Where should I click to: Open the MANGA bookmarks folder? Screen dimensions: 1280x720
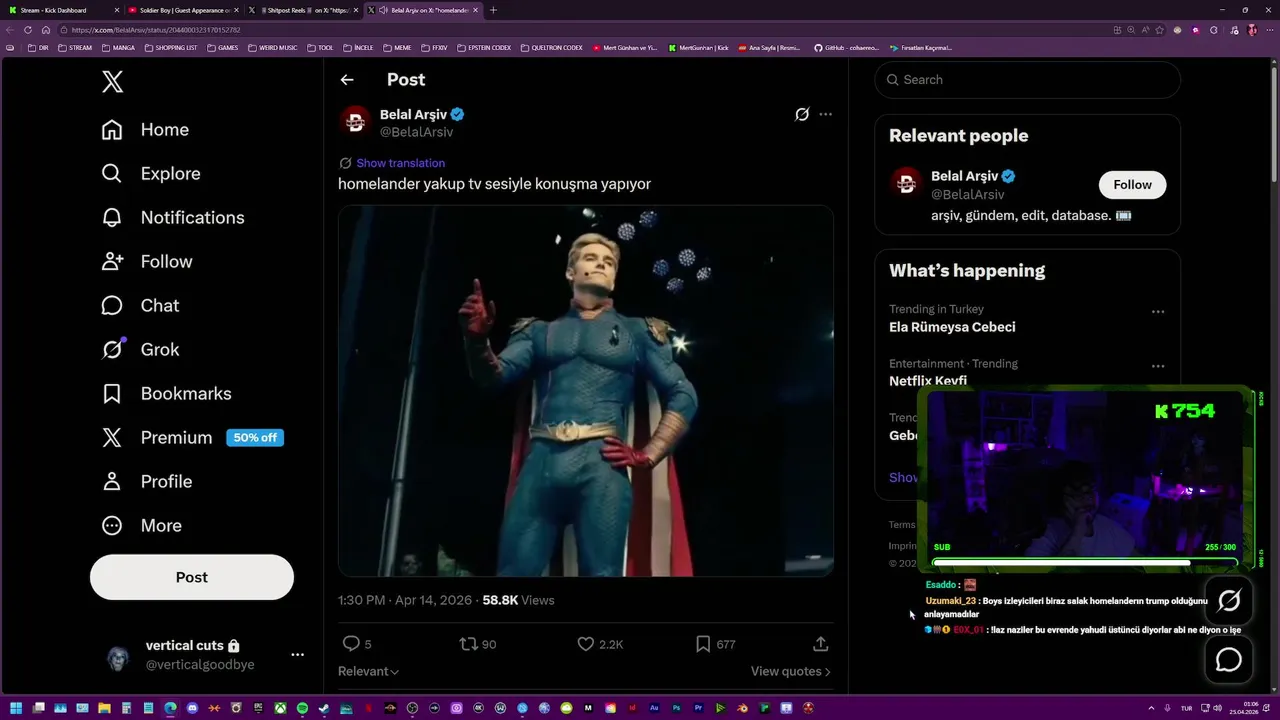118,48
